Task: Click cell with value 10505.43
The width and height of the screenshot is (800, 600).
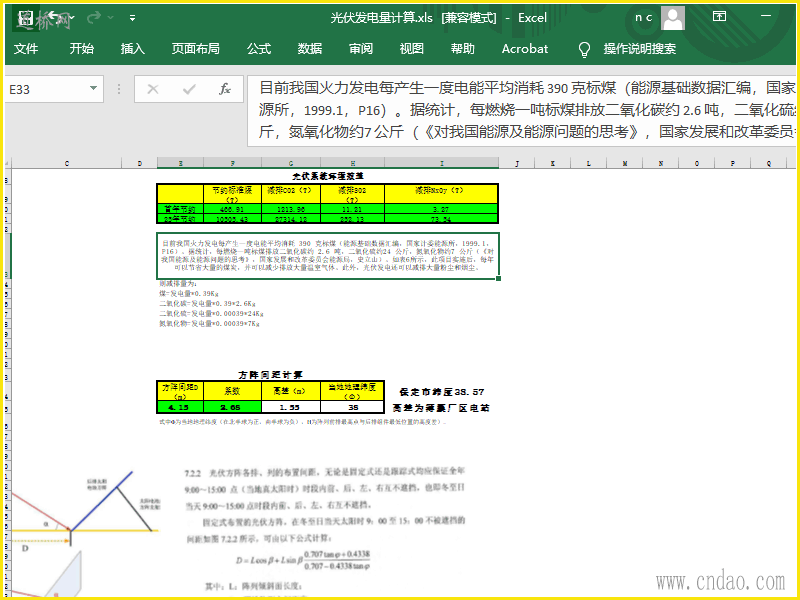Action: (x=233, y=219)
